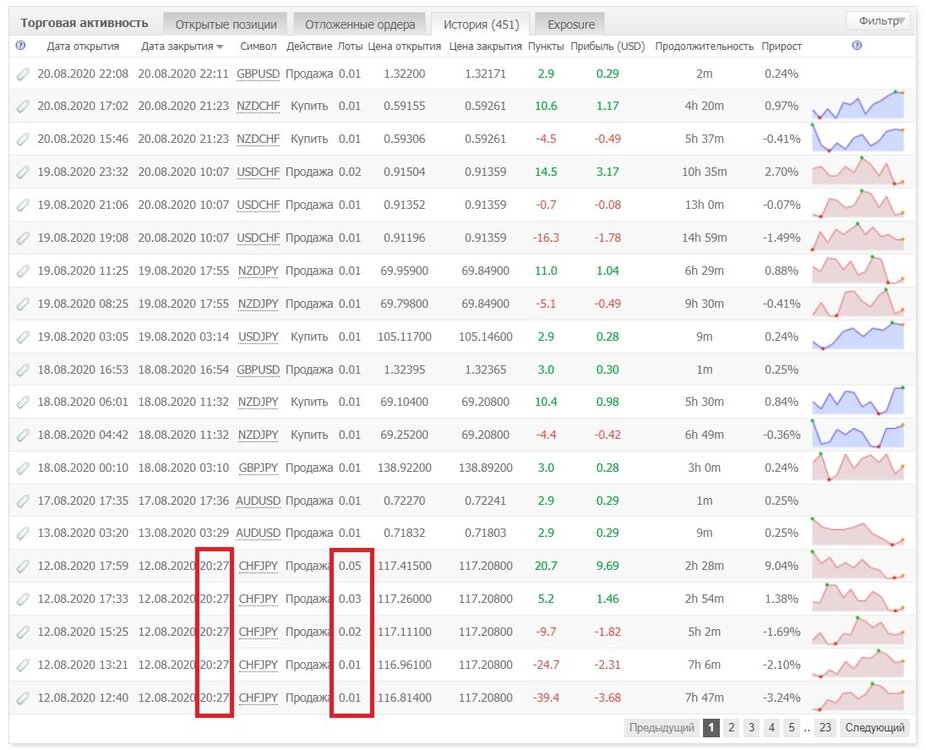Click the Следующий pagination button
The width and height of the screenshot is (926, 750).
click(x=875, y=727)
